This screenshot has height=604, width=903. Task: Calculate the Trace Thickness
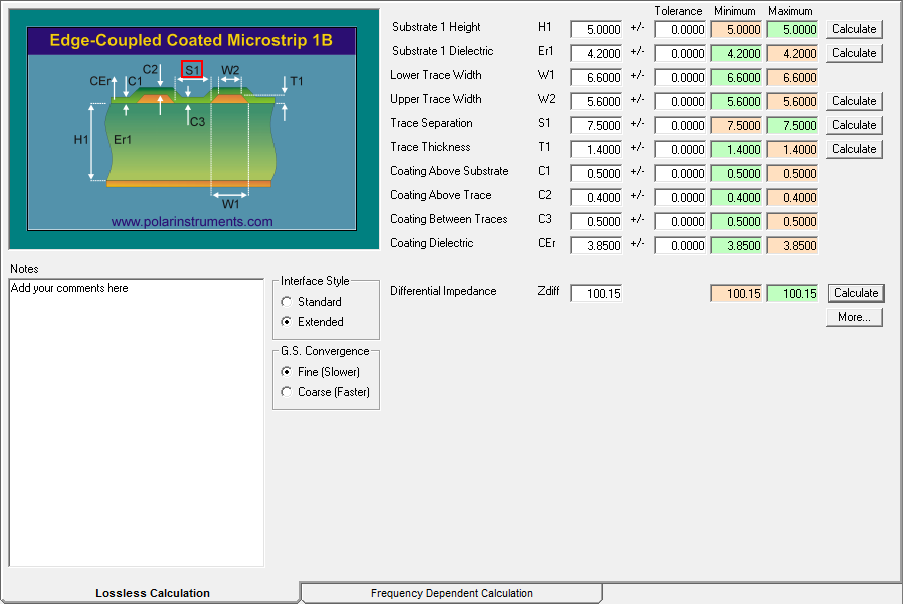click(854, 149)
